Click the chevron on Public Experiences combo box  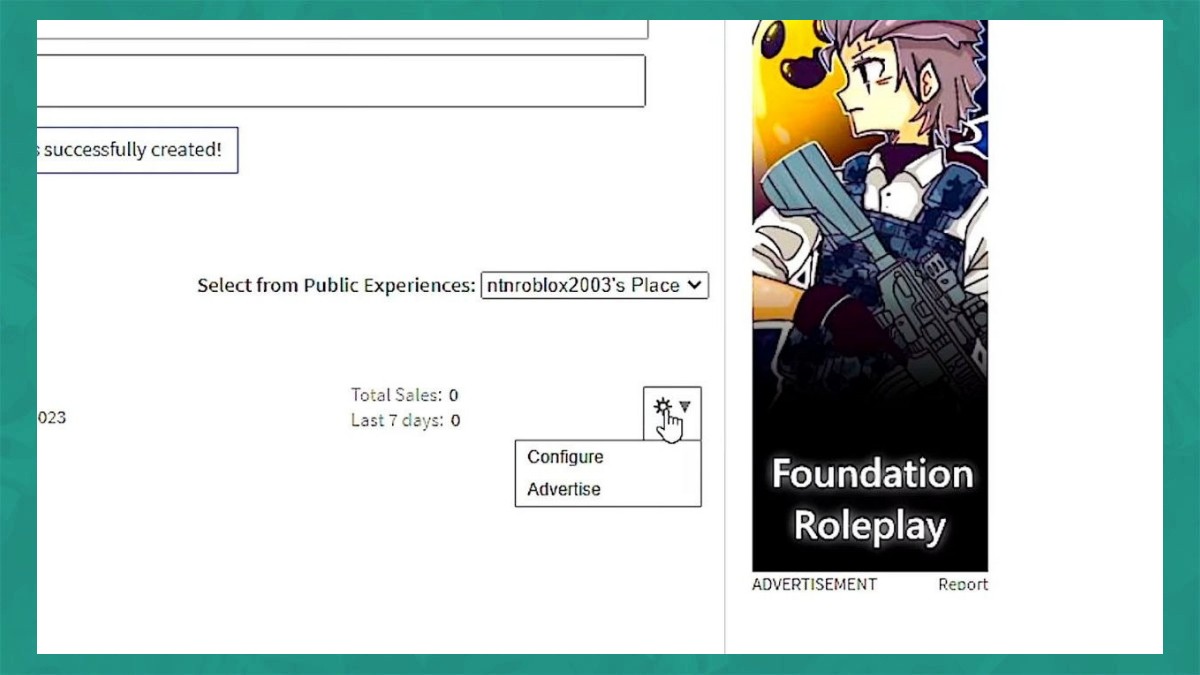pyautogui.click(x=695, y=285)
